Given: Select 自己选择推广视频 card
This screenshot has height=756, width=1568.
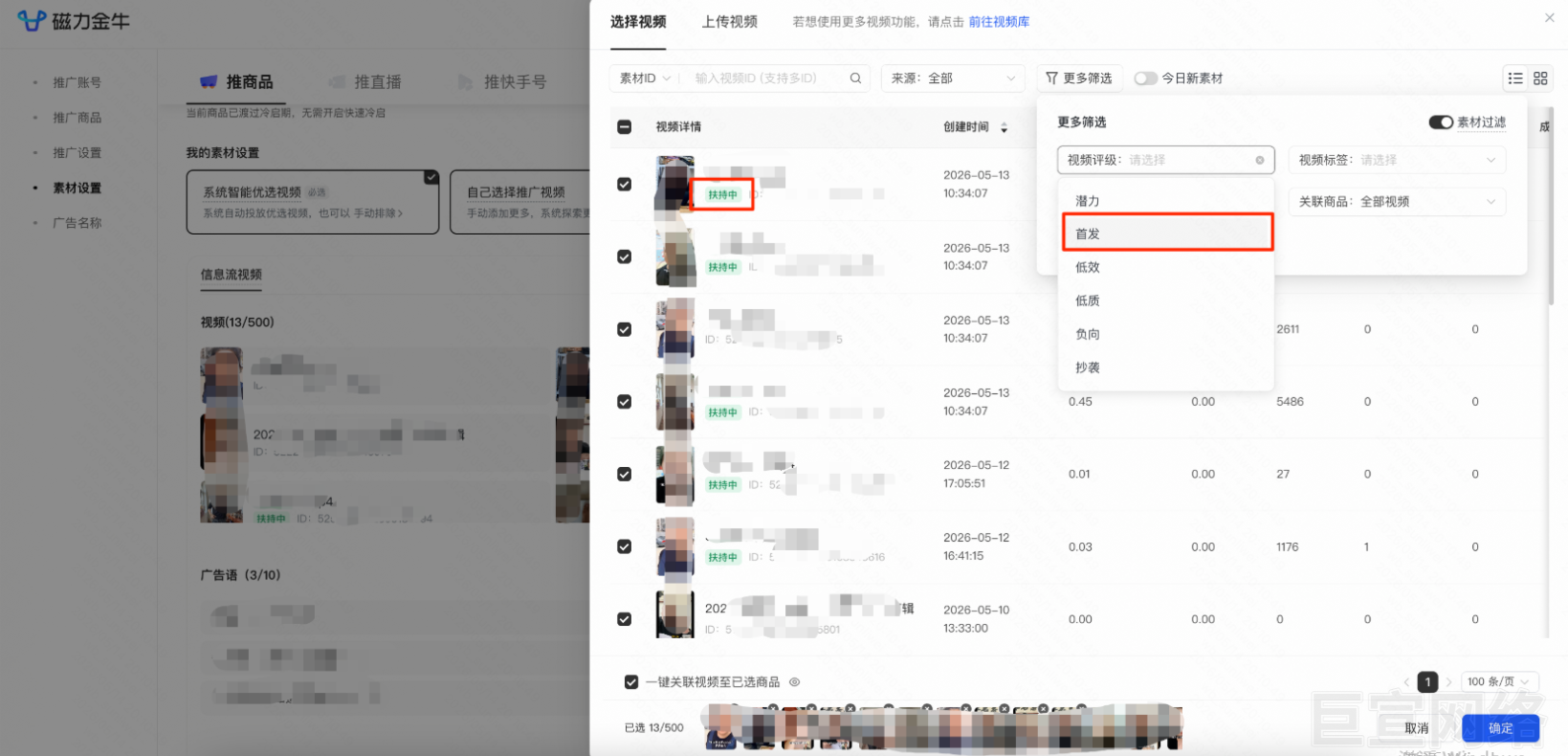Looking at the screenshot, I should point(519,202).
